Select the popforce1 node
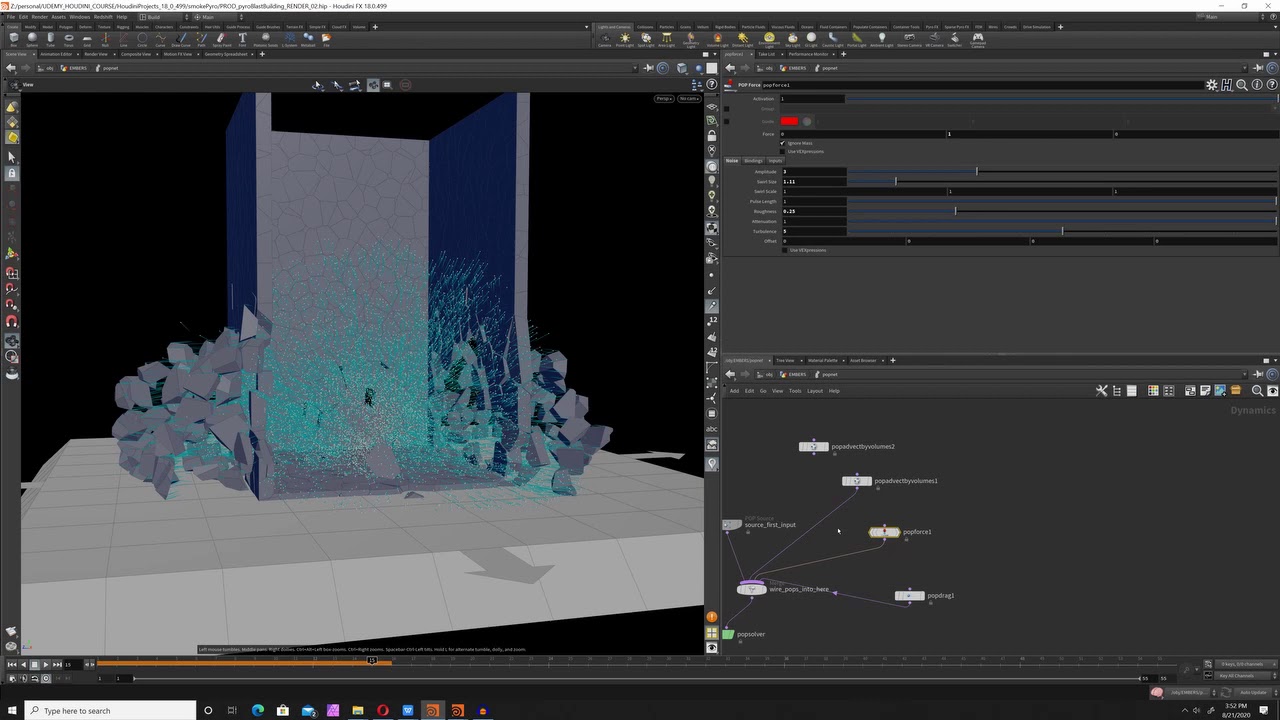This screenshot has height=720, width=1280. [x=884, y=532]
